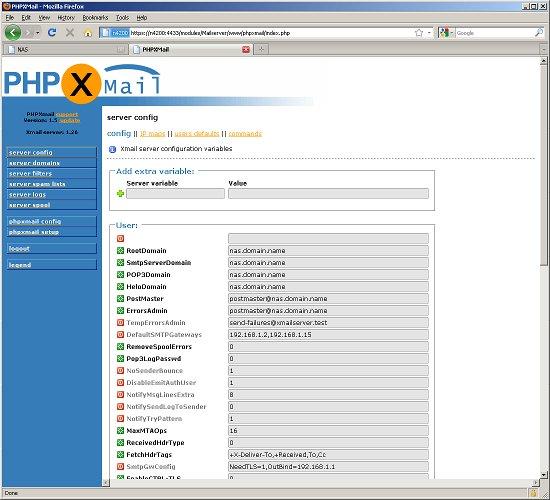Click the ReceivedHdrType green icon
Screen dimensions: 550x500
click(120, 442)
